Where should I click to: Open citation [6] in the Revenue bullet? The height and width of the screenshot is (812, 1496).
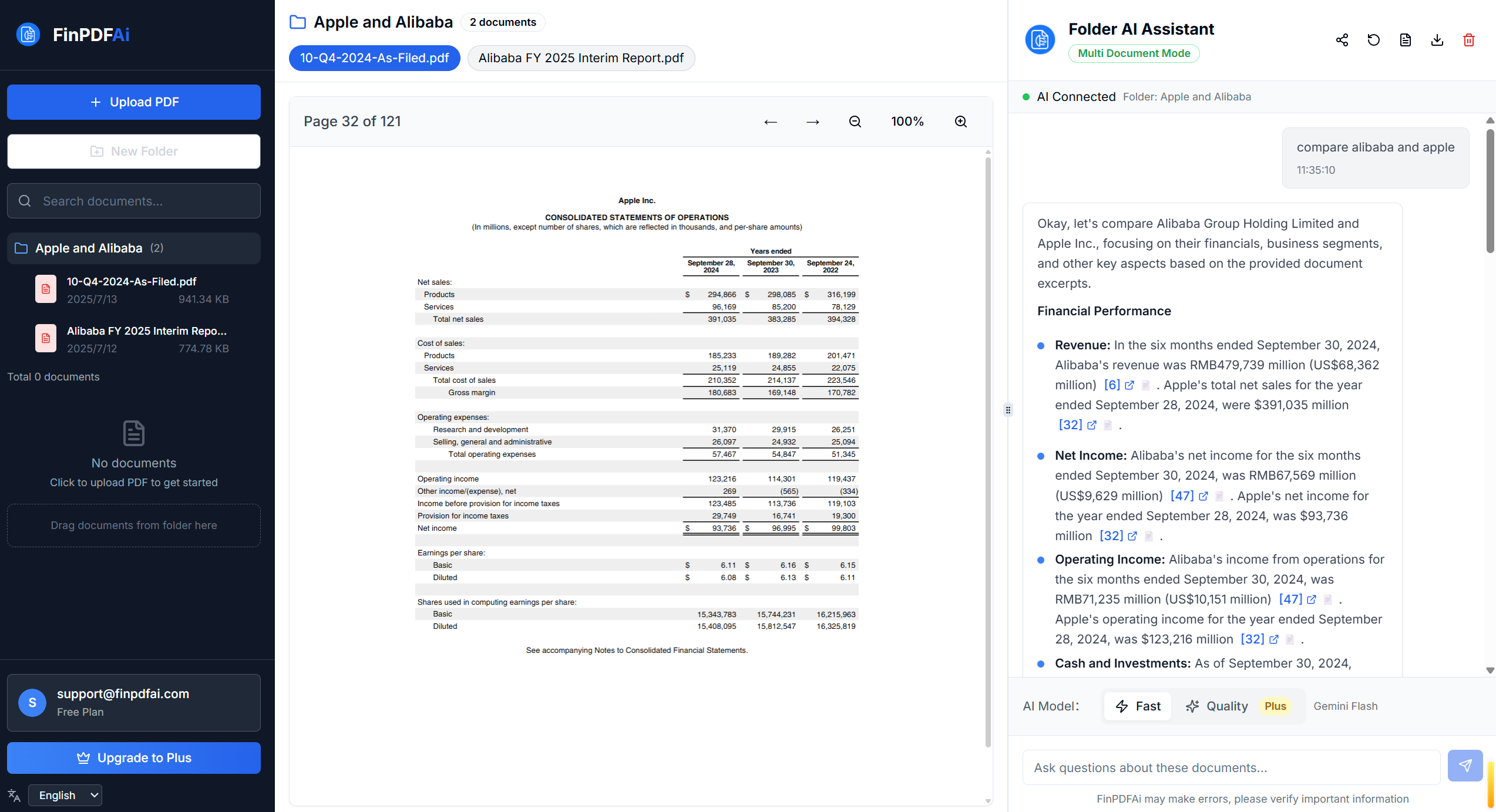point(1112,385)
